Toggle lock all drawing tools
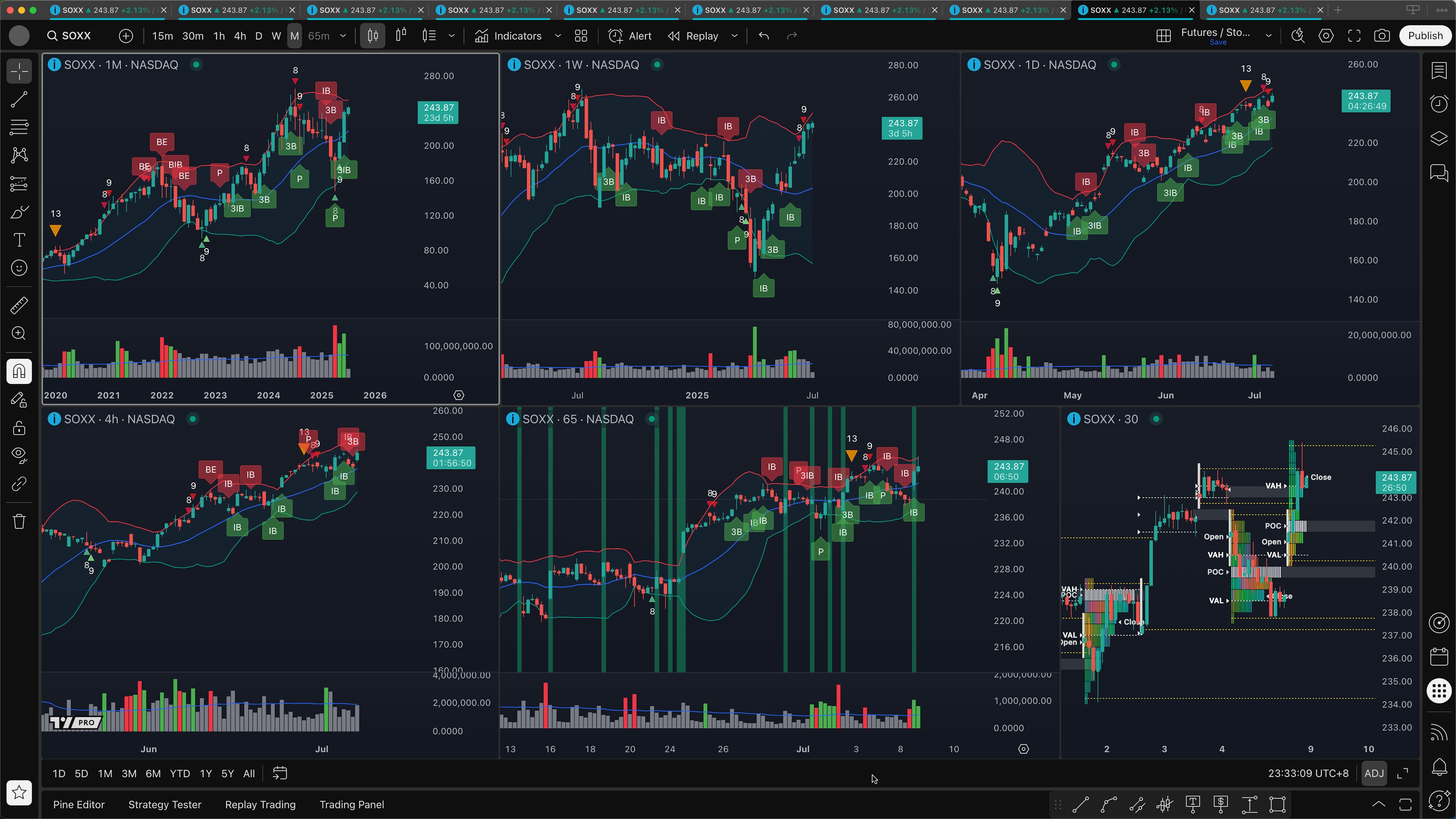 point(19,428)
